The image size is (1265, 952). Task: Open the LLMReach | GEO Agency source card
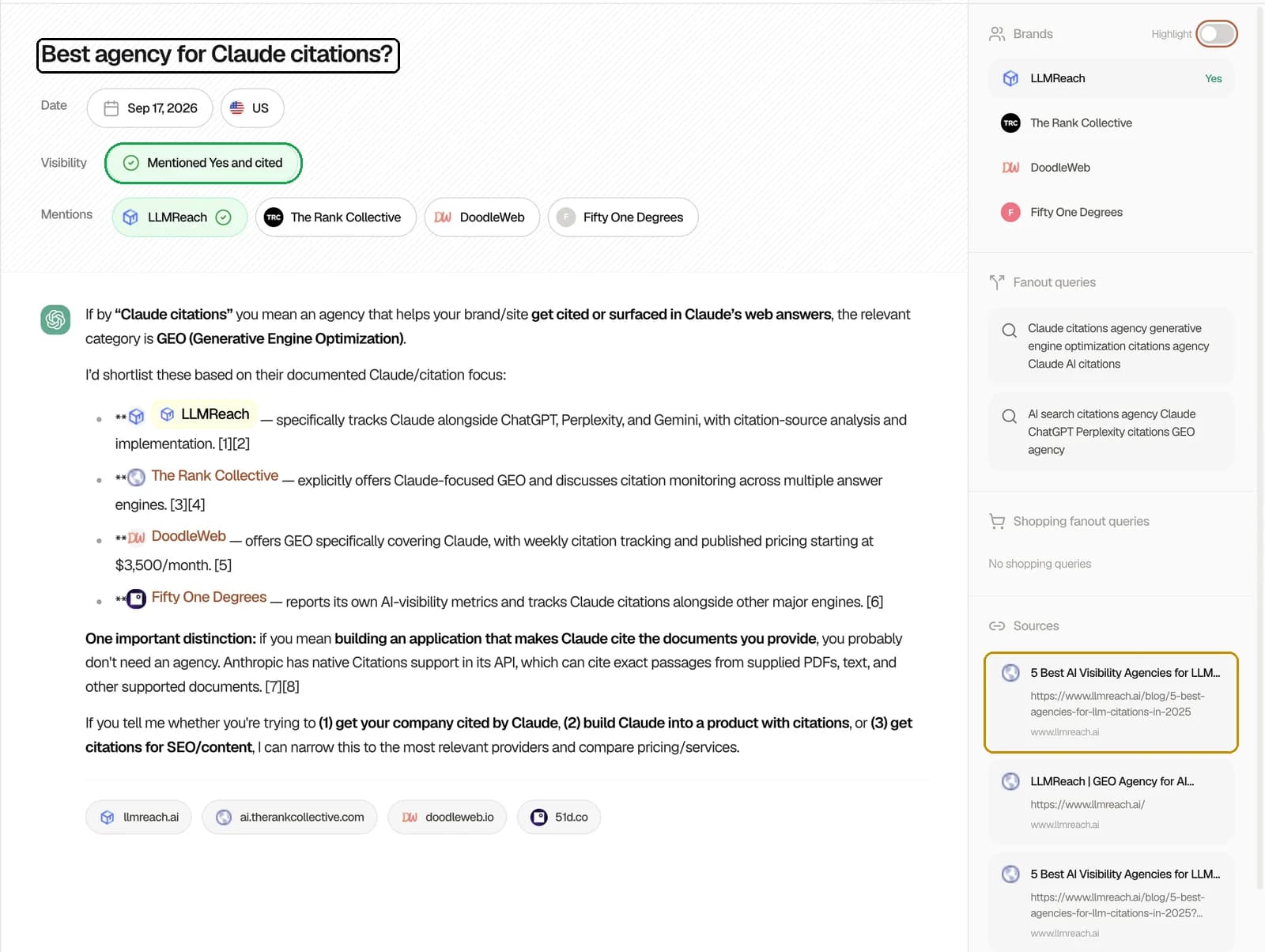1111,803
